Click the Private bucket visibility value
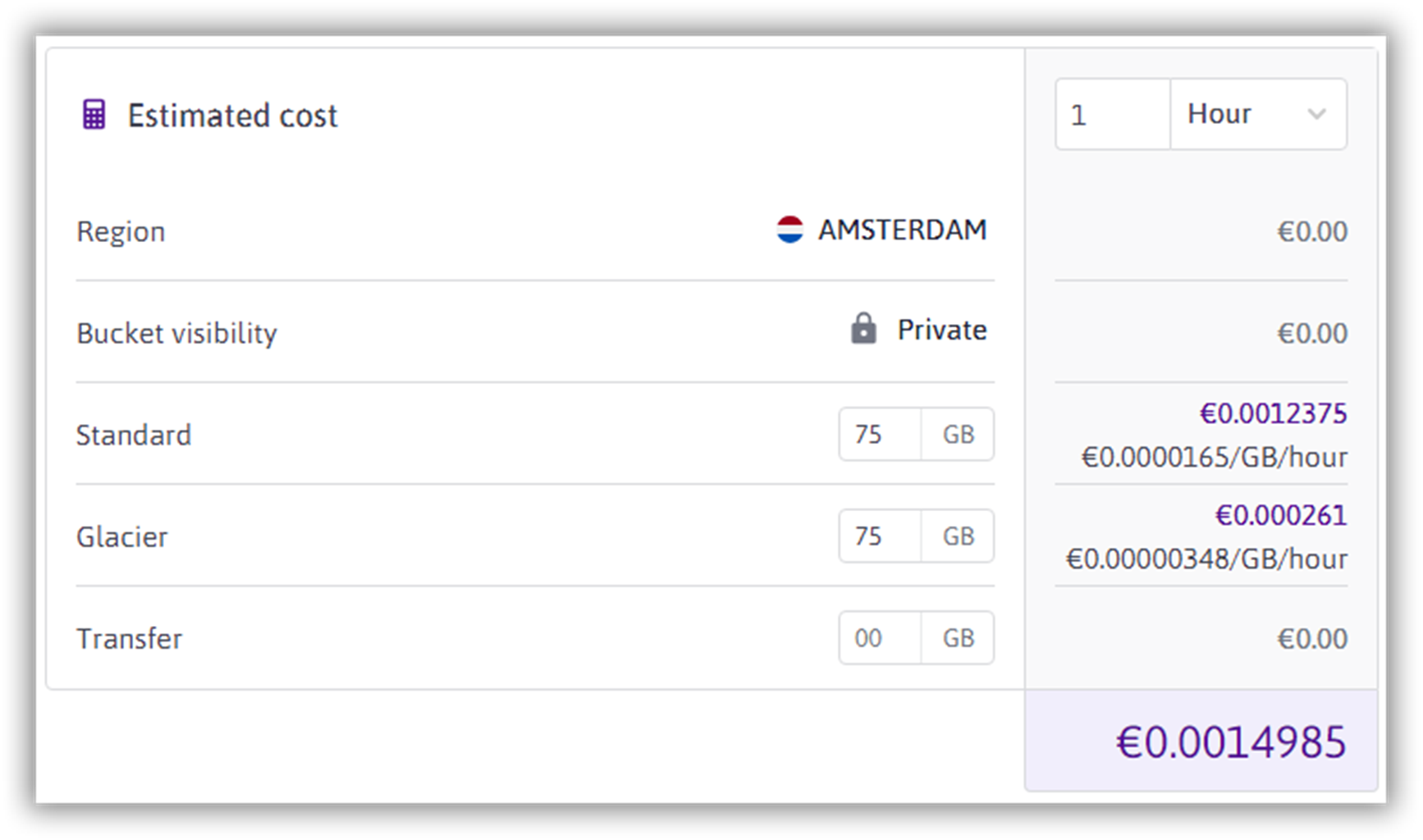 (941, 330)
